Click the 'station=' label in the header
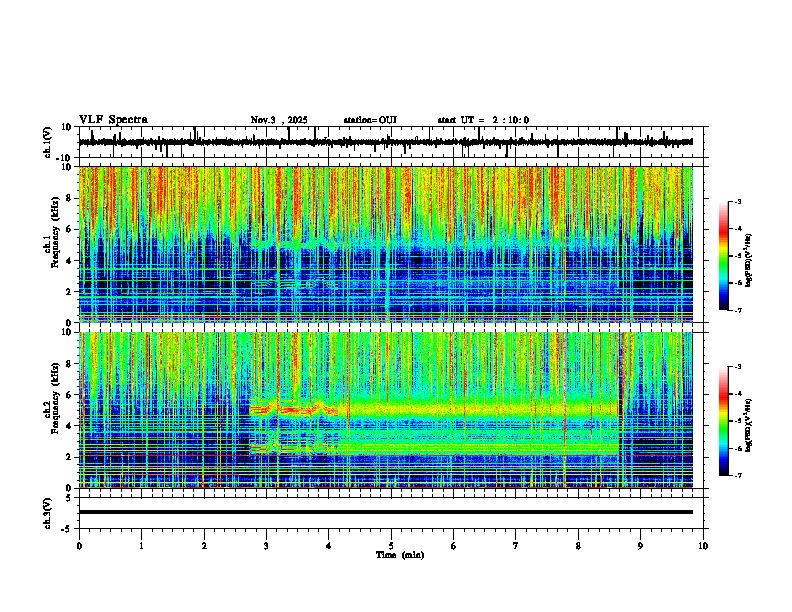The height and width of the screenshot is (612, 792). tap(361, 120)
